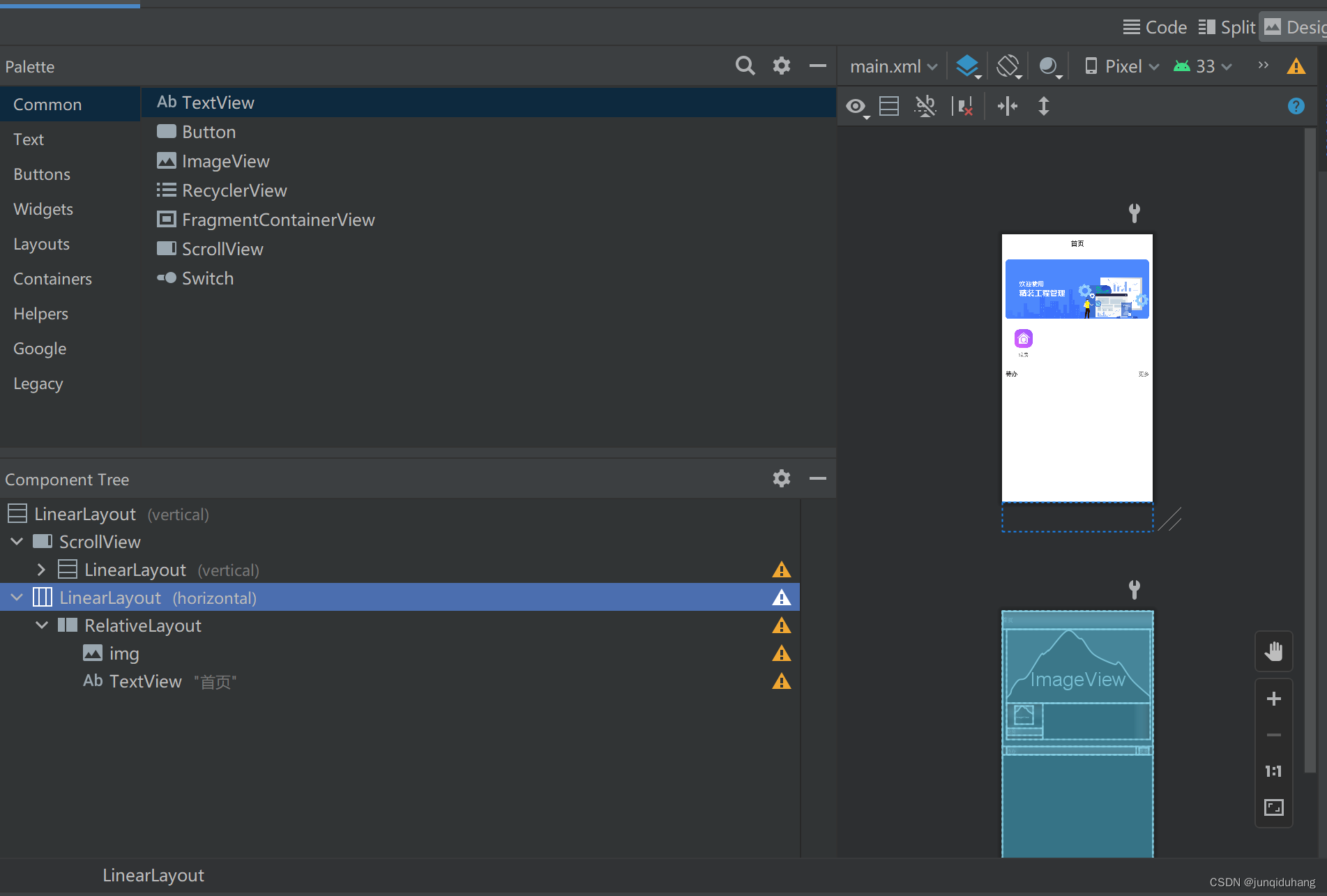Select the Buttons palette category

(70, 174)
